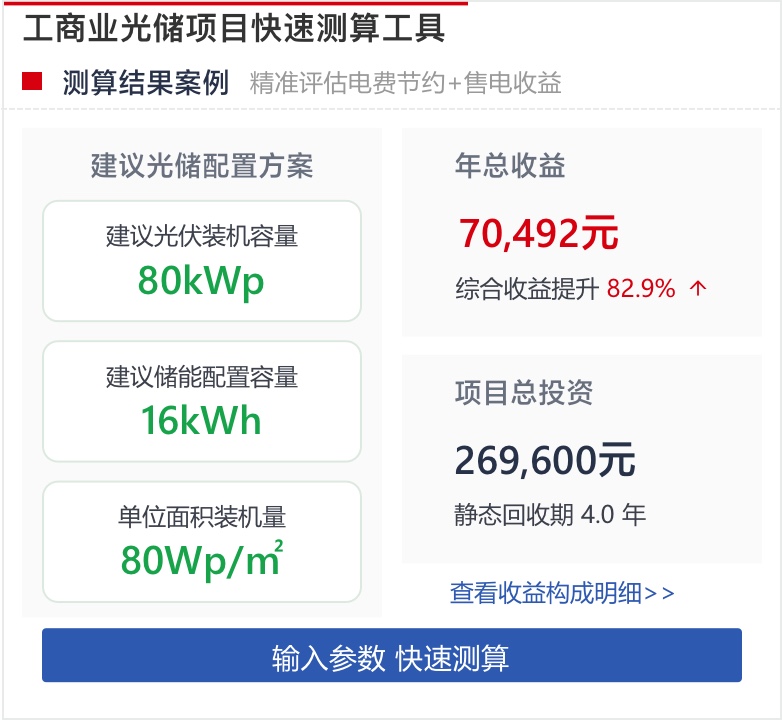This screenshot has width=782, height=720.
Task: Click the green 16kWh value
Action: [202, 421]
